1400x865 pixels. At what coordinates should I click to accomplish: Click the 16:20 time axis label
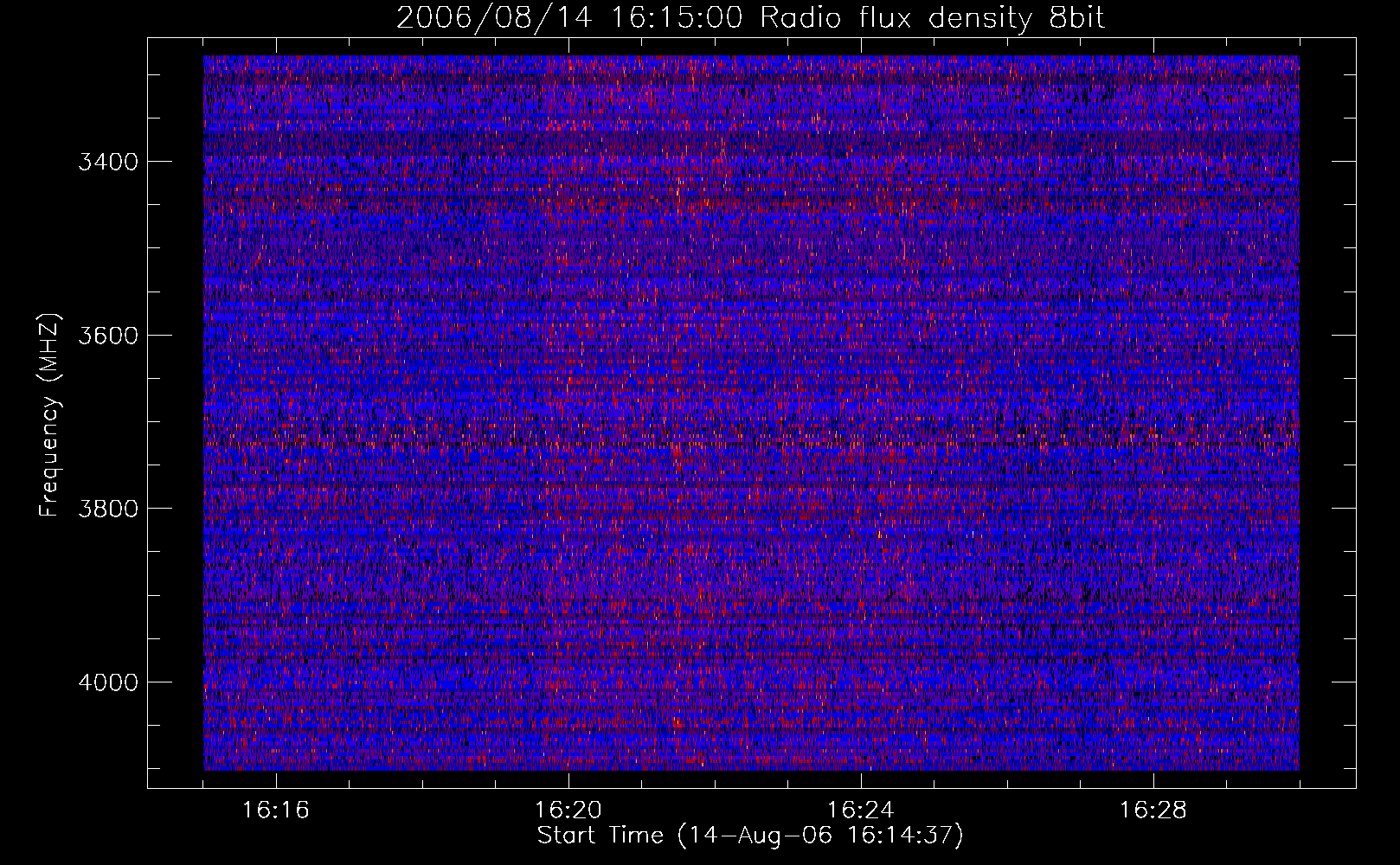pos(568,811)
